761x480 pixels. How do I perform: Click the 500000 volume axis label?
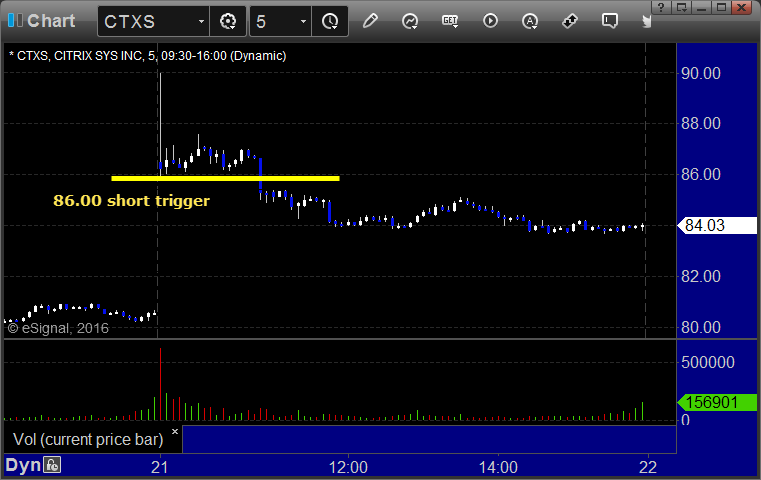pyautogui.click(x=708, y=362)
